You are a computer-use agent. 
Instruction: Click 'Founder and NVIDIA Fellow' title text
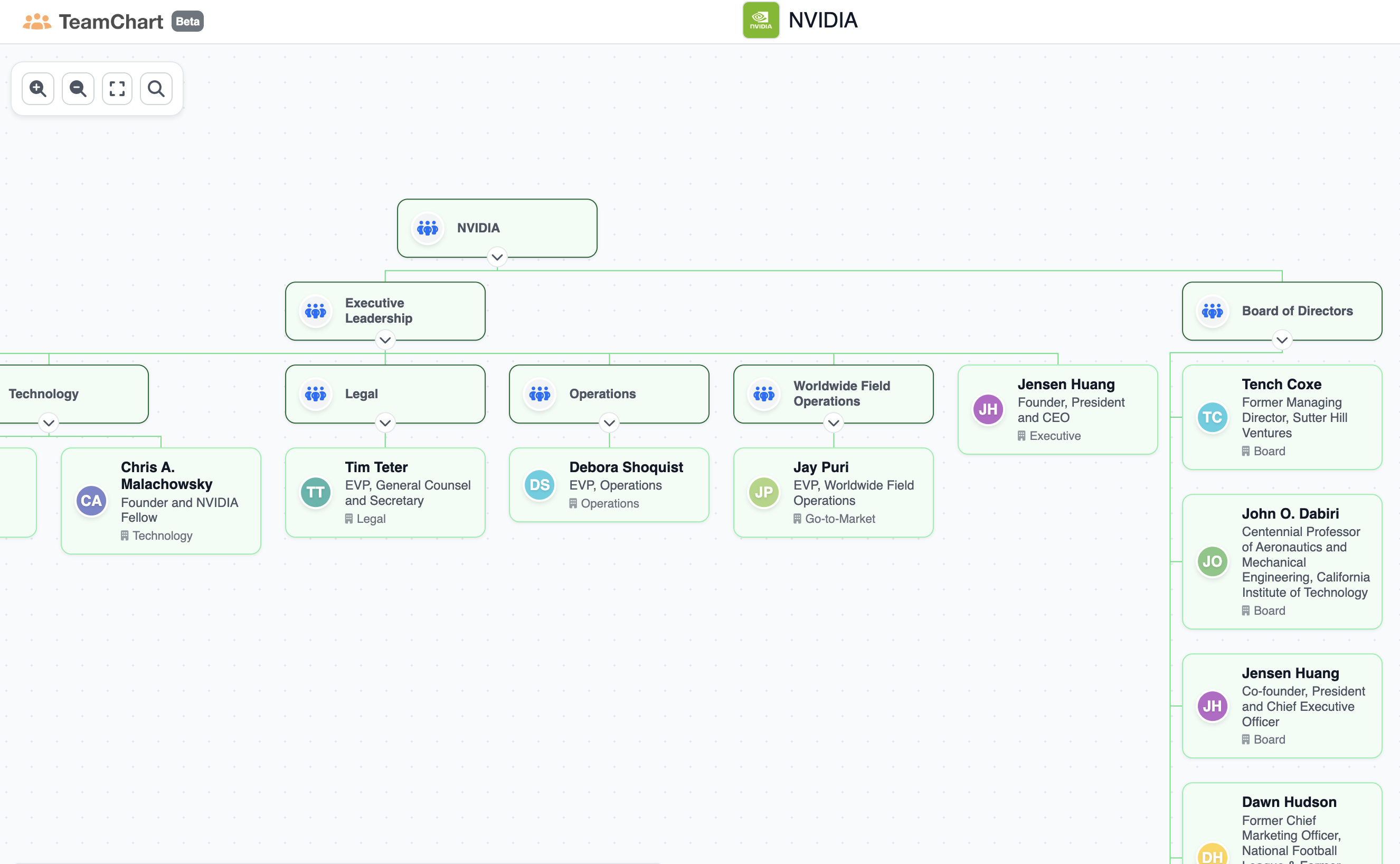click(x=179, y=510)
